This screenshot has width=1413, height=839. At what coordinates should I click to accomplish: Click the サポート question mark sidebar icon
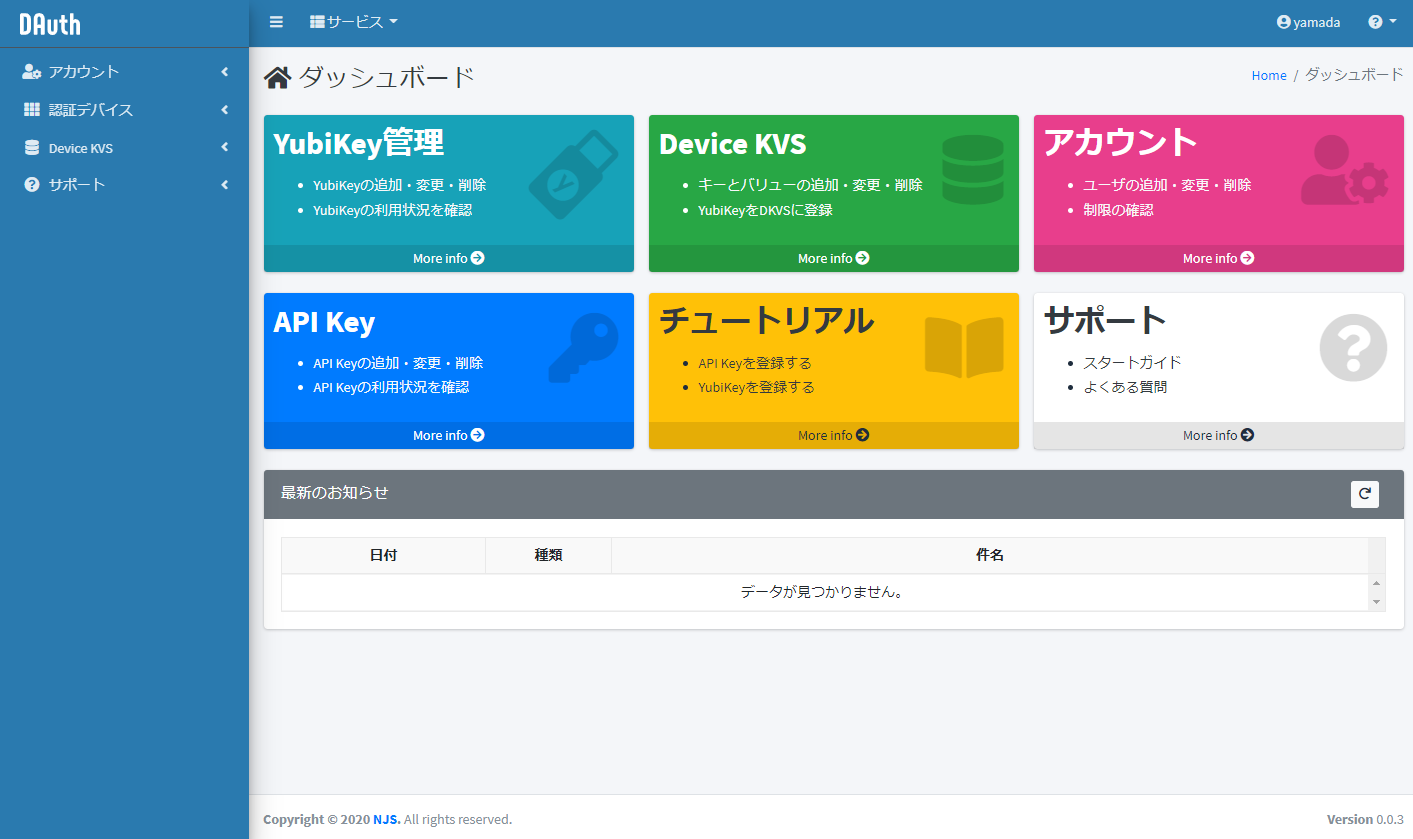click(32, 185)
